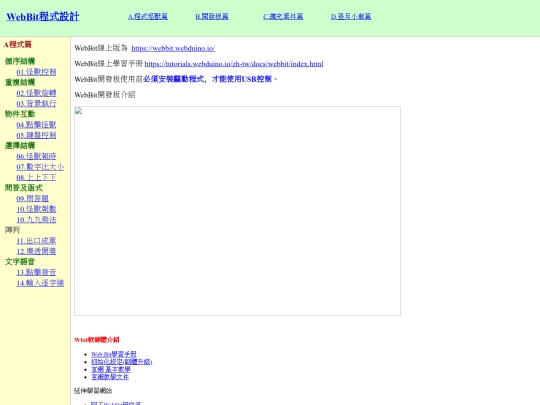Open the Web:Bit學習手冊 bullet link
Screen dimensions: 540x405
click(x=114, y=354)
